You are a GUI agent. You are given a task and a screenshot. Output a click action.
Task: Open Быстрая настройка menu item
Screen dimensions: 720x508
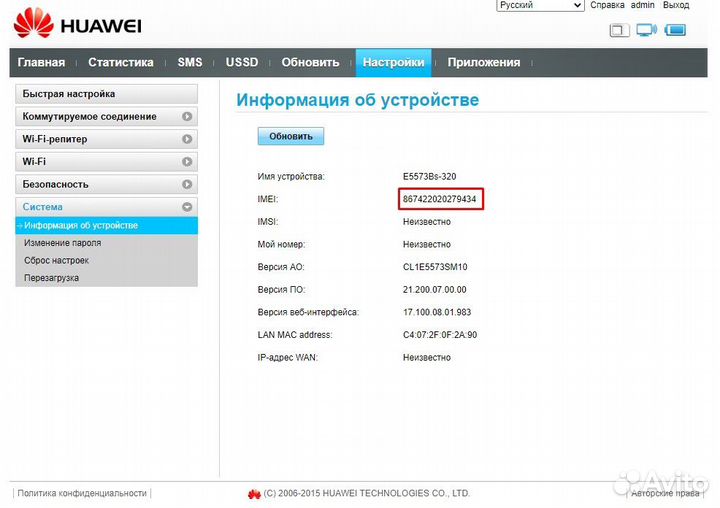click(107, 94)
